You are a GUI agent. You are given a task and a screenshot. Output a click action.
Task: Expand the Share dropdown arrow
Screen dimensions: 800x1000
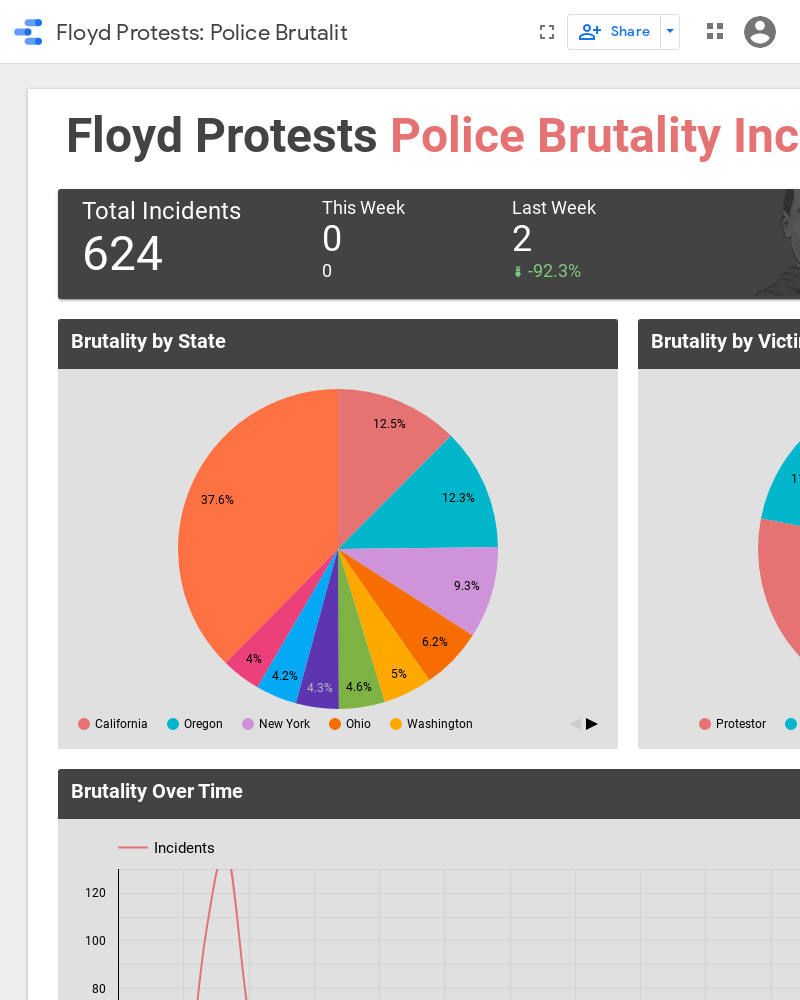pyautogui.click(x=670, y=32)
